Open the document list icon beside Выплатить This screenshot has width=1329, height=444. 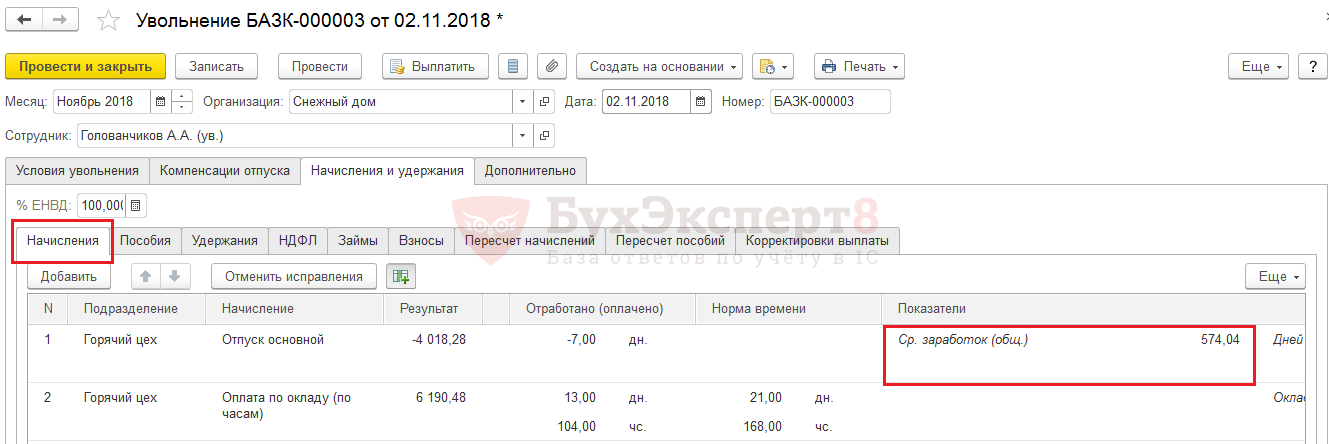514,67
